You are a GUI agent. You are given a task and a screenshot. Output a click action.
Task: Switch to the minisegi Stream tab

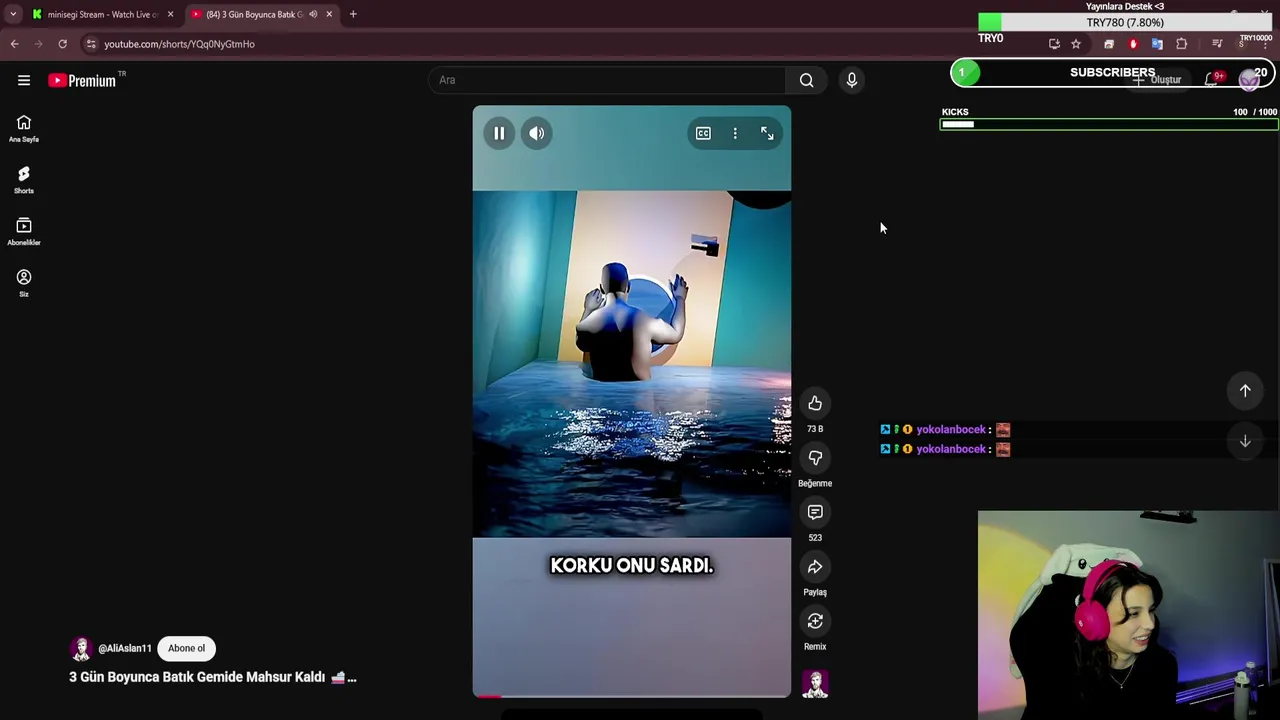(x=102, y=14)
